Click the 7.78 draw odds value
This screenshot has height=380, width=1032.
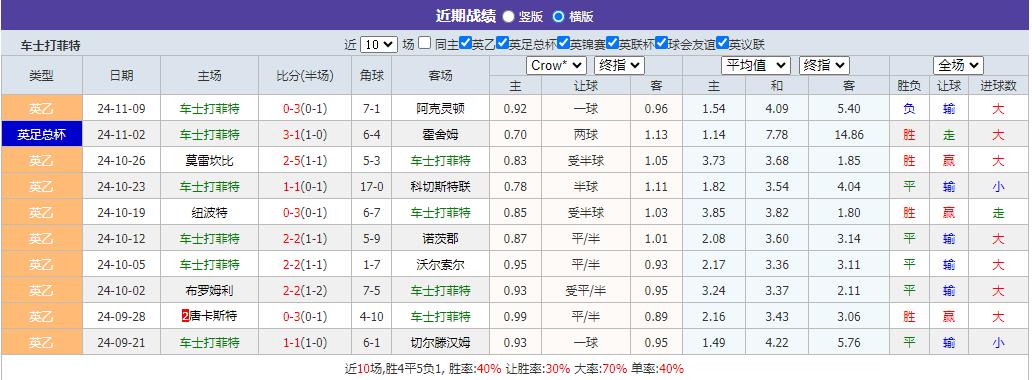(777, 135)
